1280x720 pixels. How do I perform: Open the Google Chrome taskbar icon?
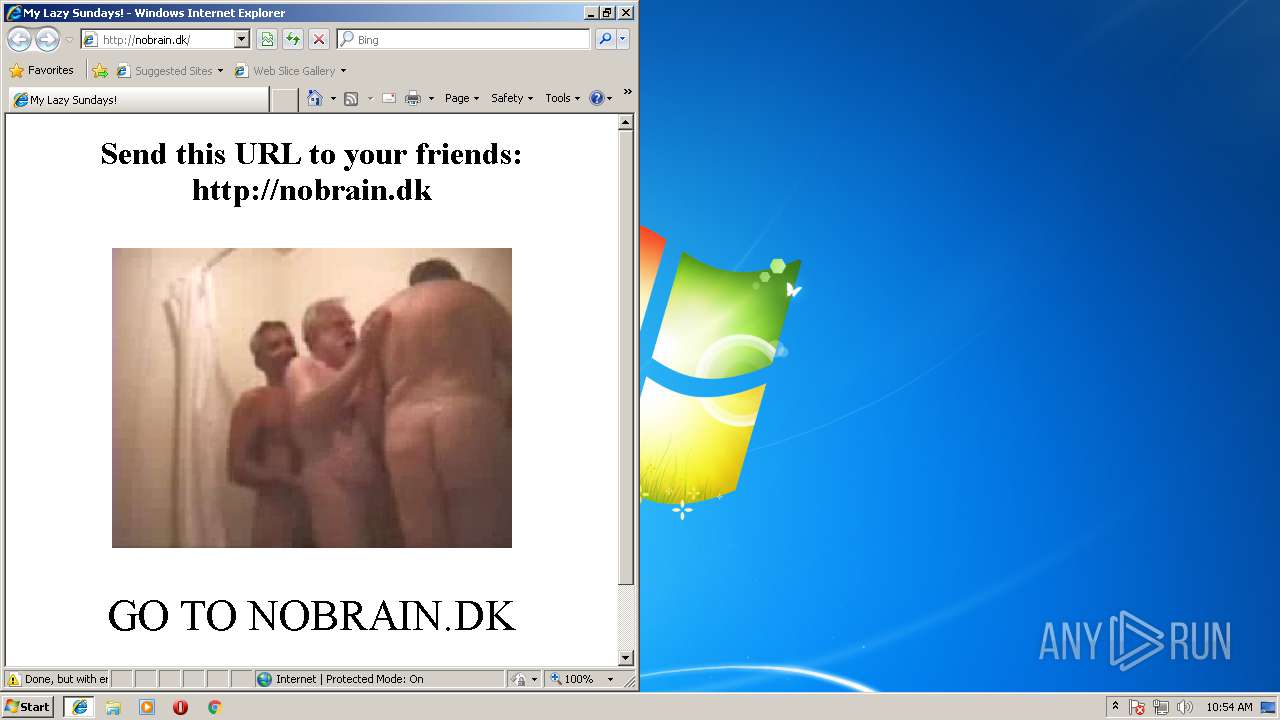pos(214,707)
